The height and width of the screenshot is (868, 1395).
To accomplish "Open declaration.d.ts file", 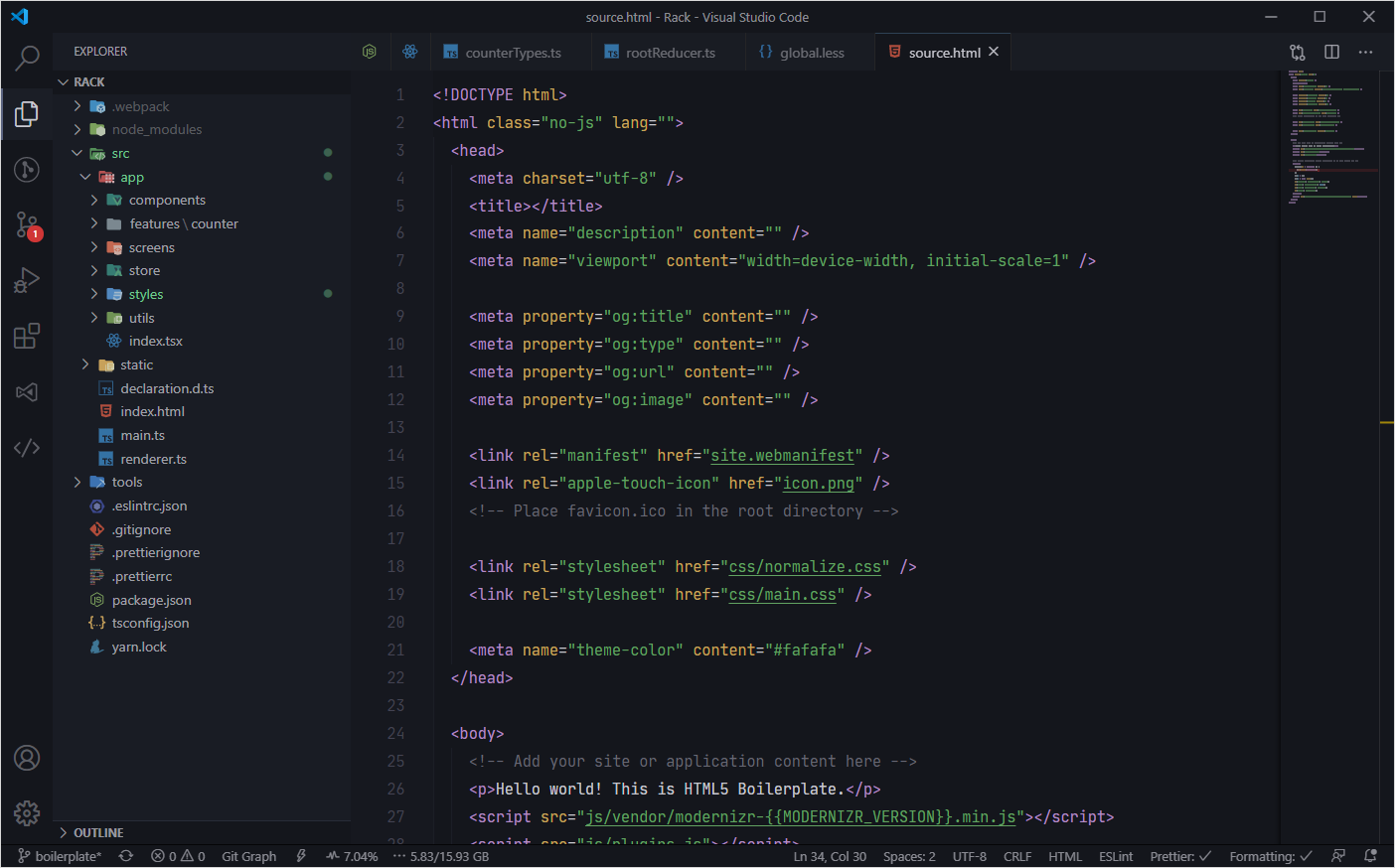I will [204, 388].
